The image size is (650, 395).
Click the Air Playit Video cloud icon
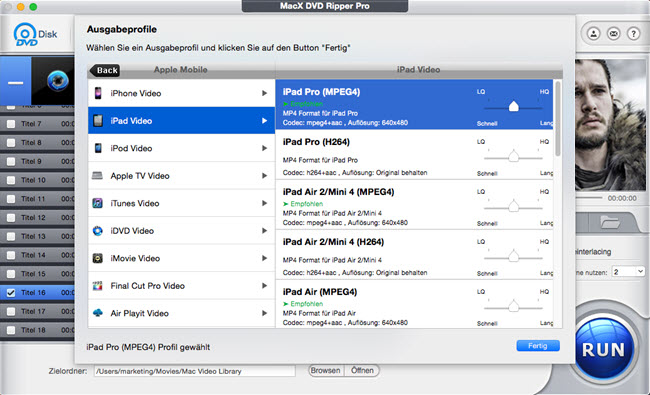point(97,313)
